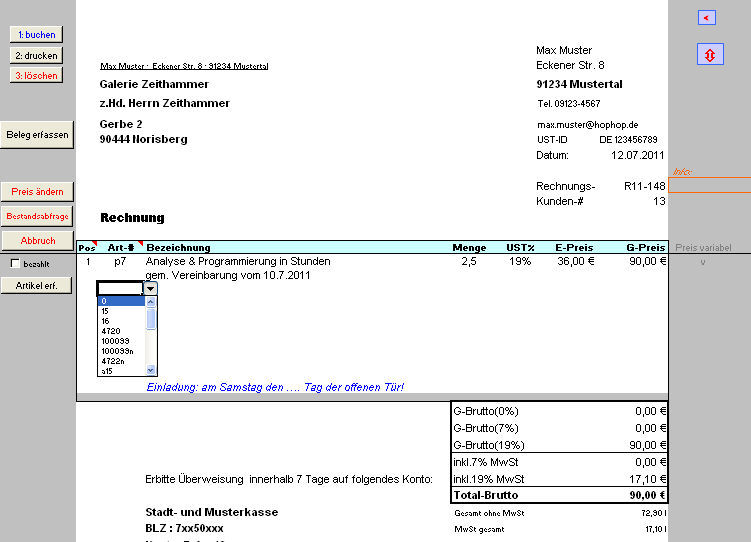
Task: Click the 'Bestandsabfrage' button
Action: pos(37,215)
